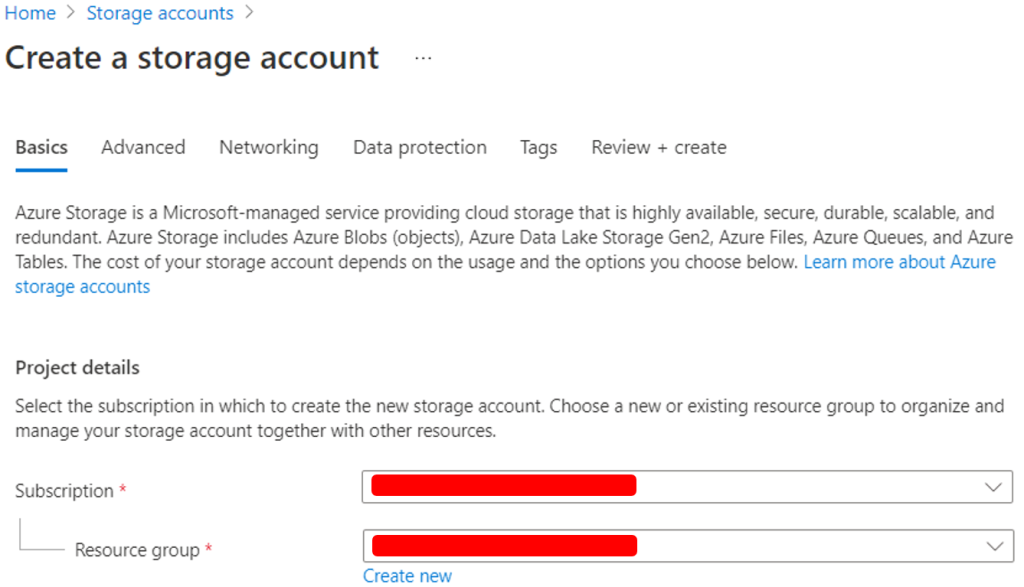Switch to the Advanced tab
1024x587 pixels.
[143, 148]
